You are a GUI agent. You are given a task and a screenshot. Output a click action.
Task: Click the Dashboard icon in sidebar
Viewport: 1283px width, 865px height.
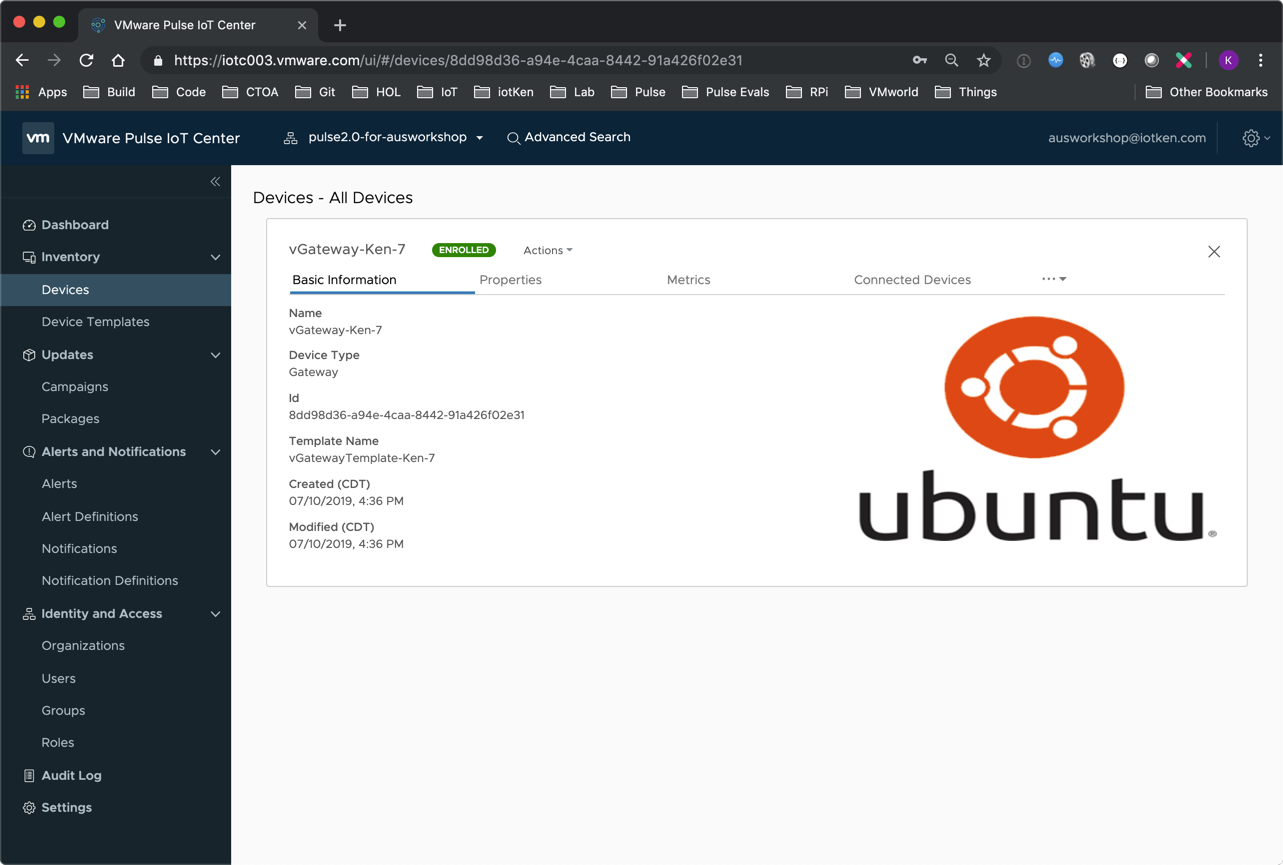click(29, 225)
